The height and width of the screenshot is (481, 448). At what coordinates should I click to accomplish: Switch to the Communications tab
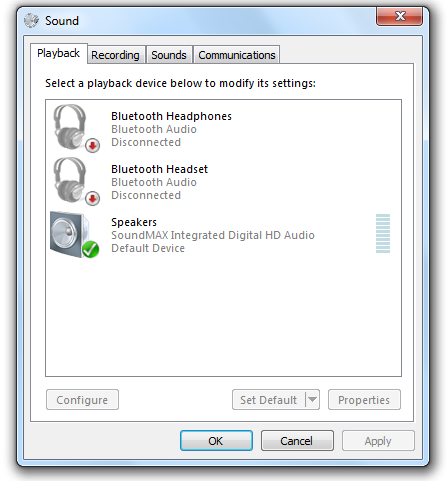tap(237, 55)
